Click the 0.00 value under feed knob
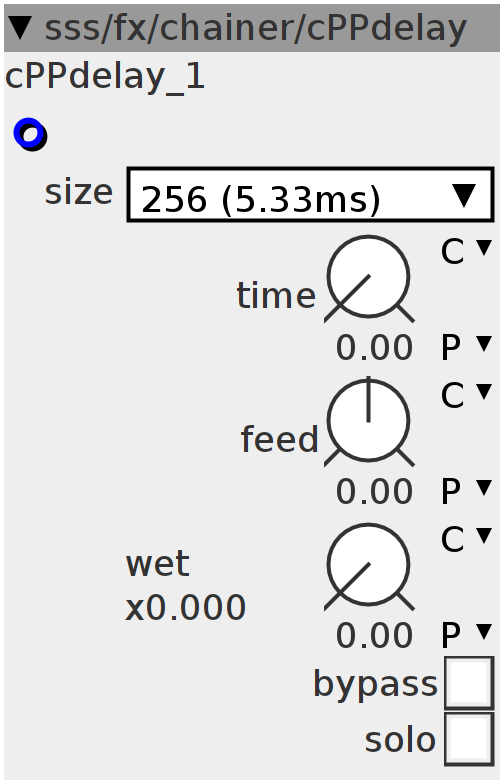Viewport: 504px width, 784px height. [374, 492]
